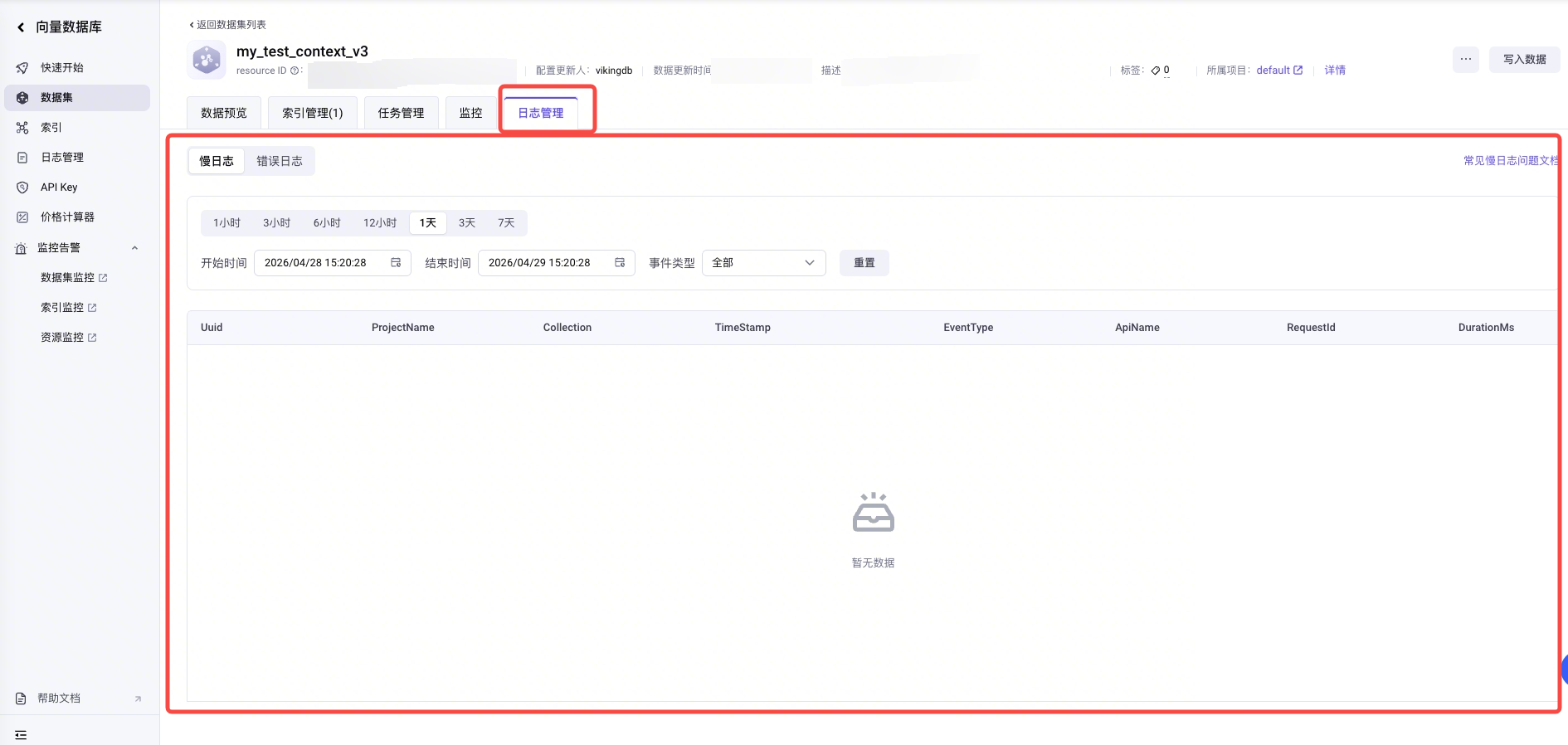
Task: Select the 1小时 time range
Action: tap(226, 223)
